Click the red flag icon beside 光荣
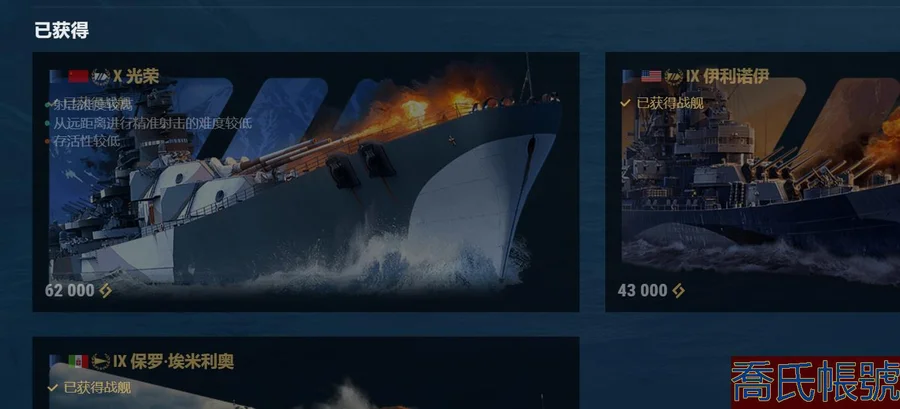This screenshot has height=409, width=900. click(78, 76)
